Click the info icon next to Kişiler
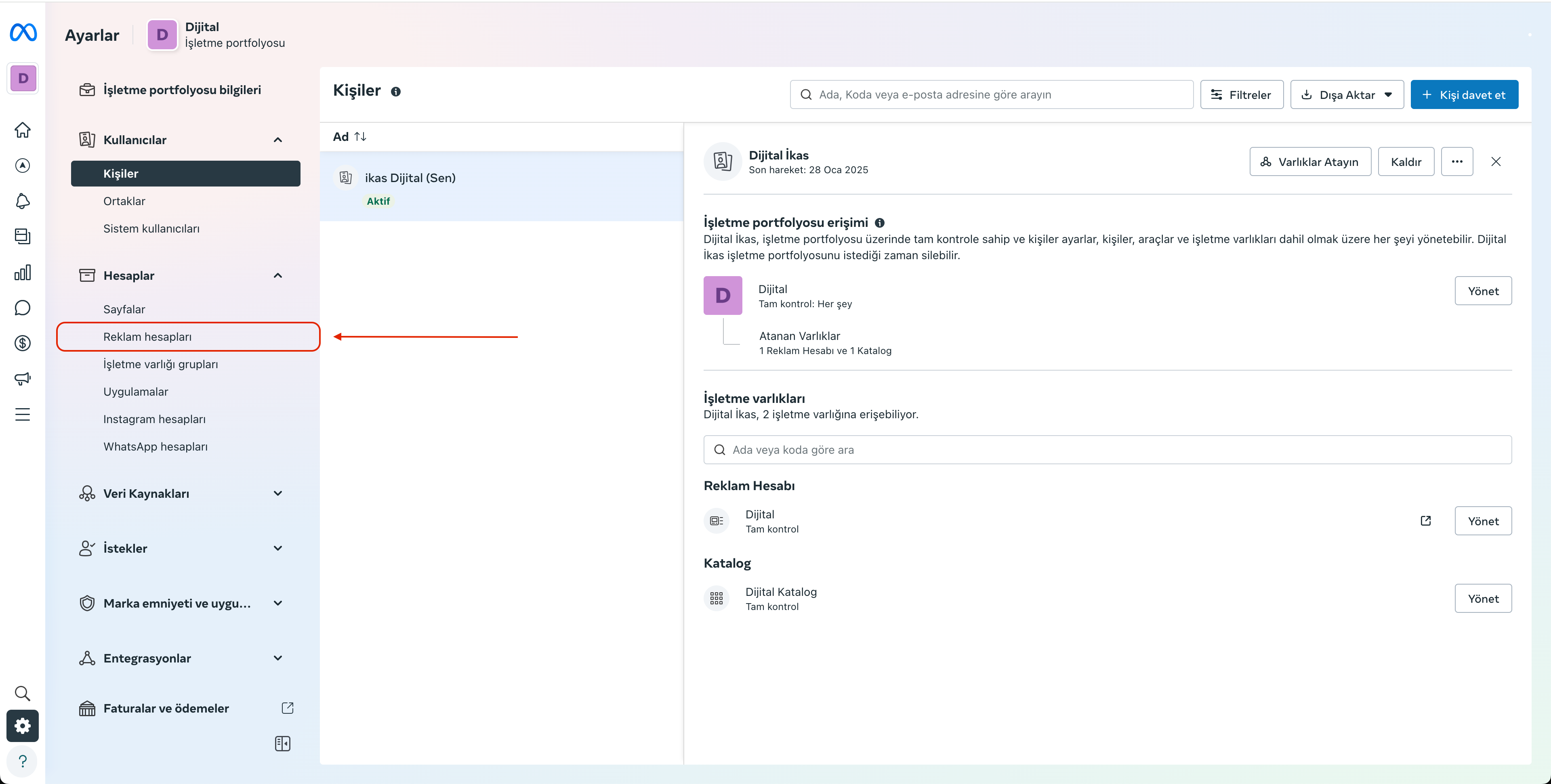Image resolution: width=1551 pixels, height=784 pixels. tap(395, 92)
